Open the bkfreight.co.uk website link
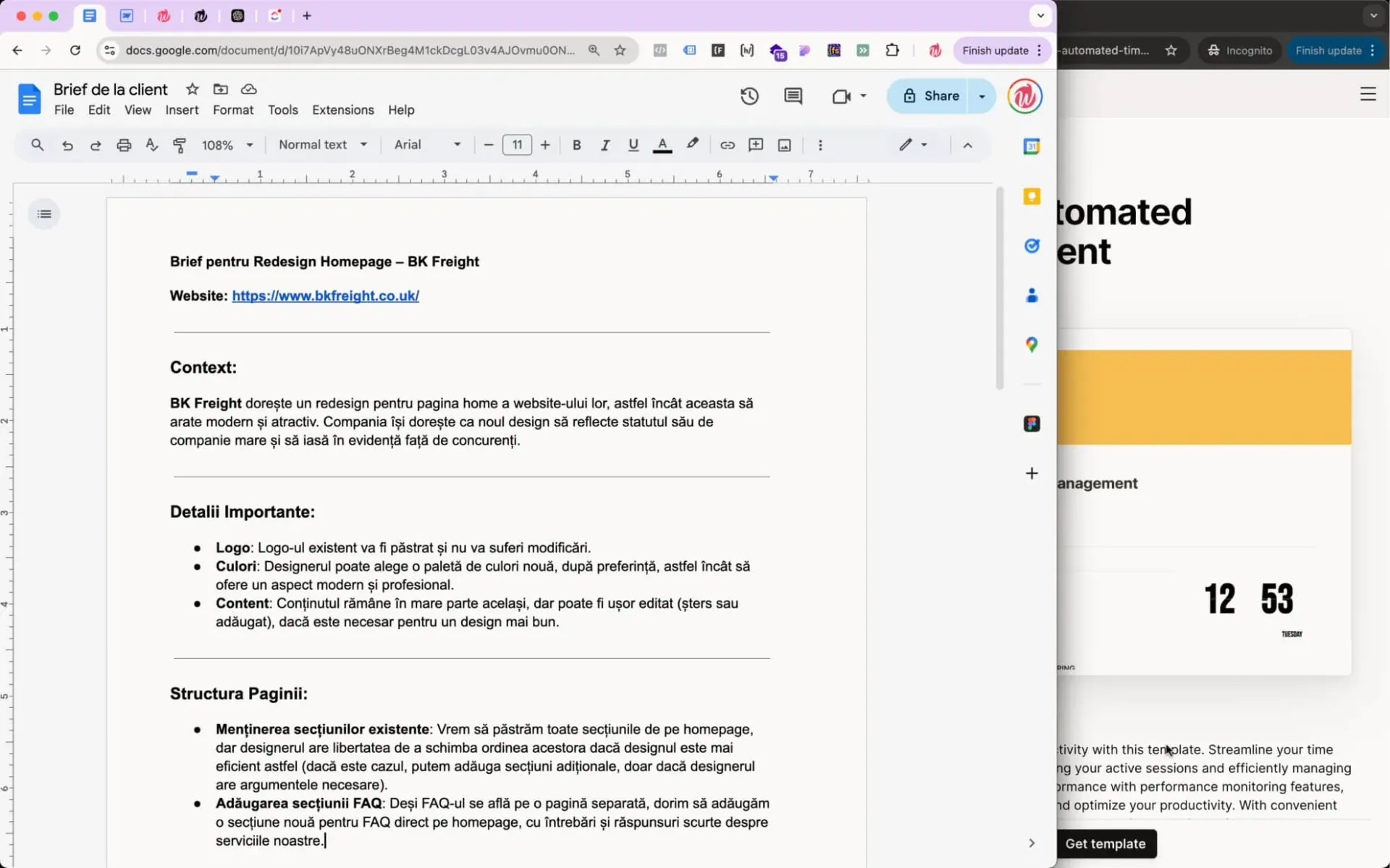Viewport: 1390px width, 868px height. click(325, 295)
